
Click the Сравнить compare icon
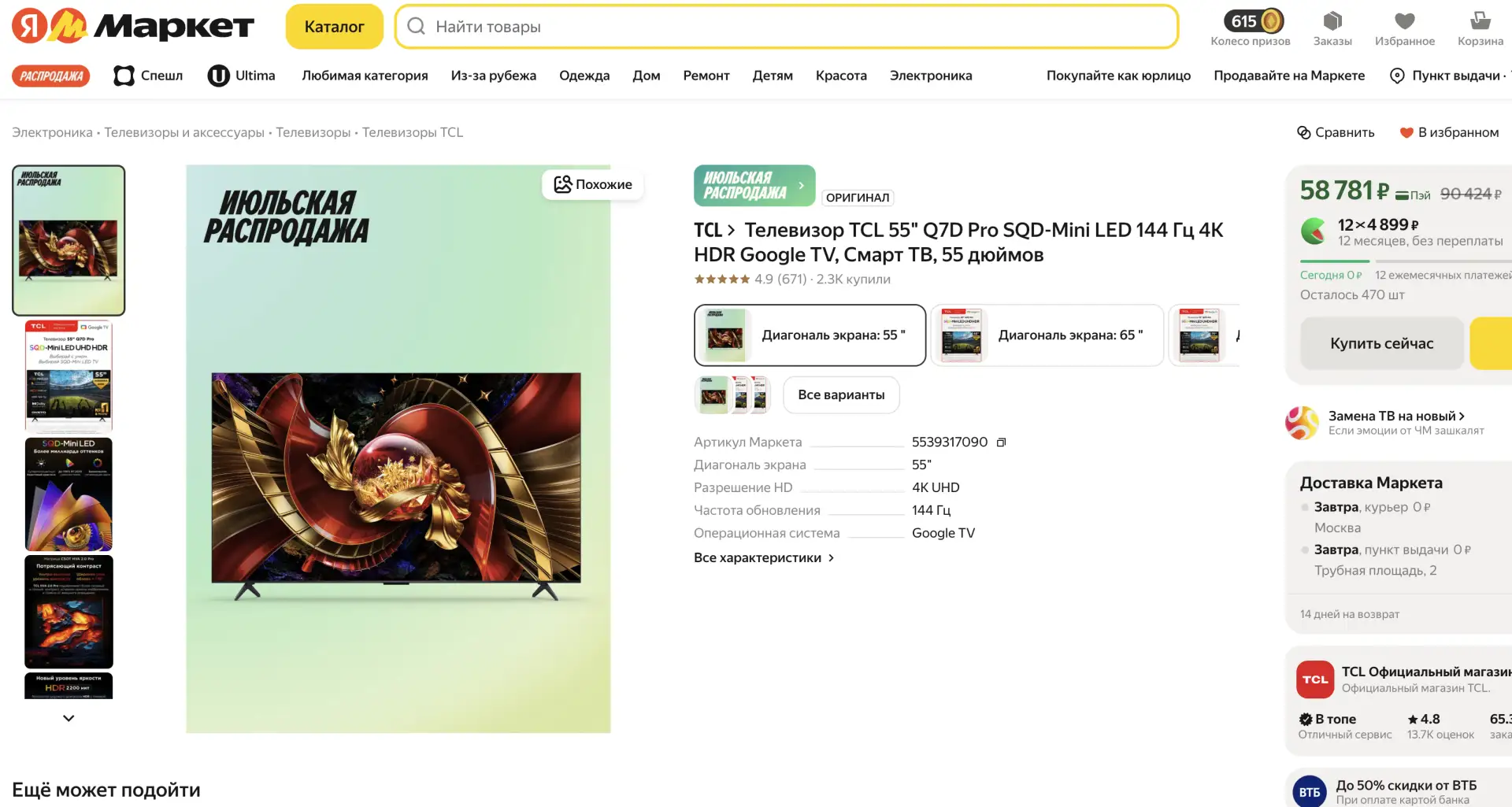(x=1304, y=132)
